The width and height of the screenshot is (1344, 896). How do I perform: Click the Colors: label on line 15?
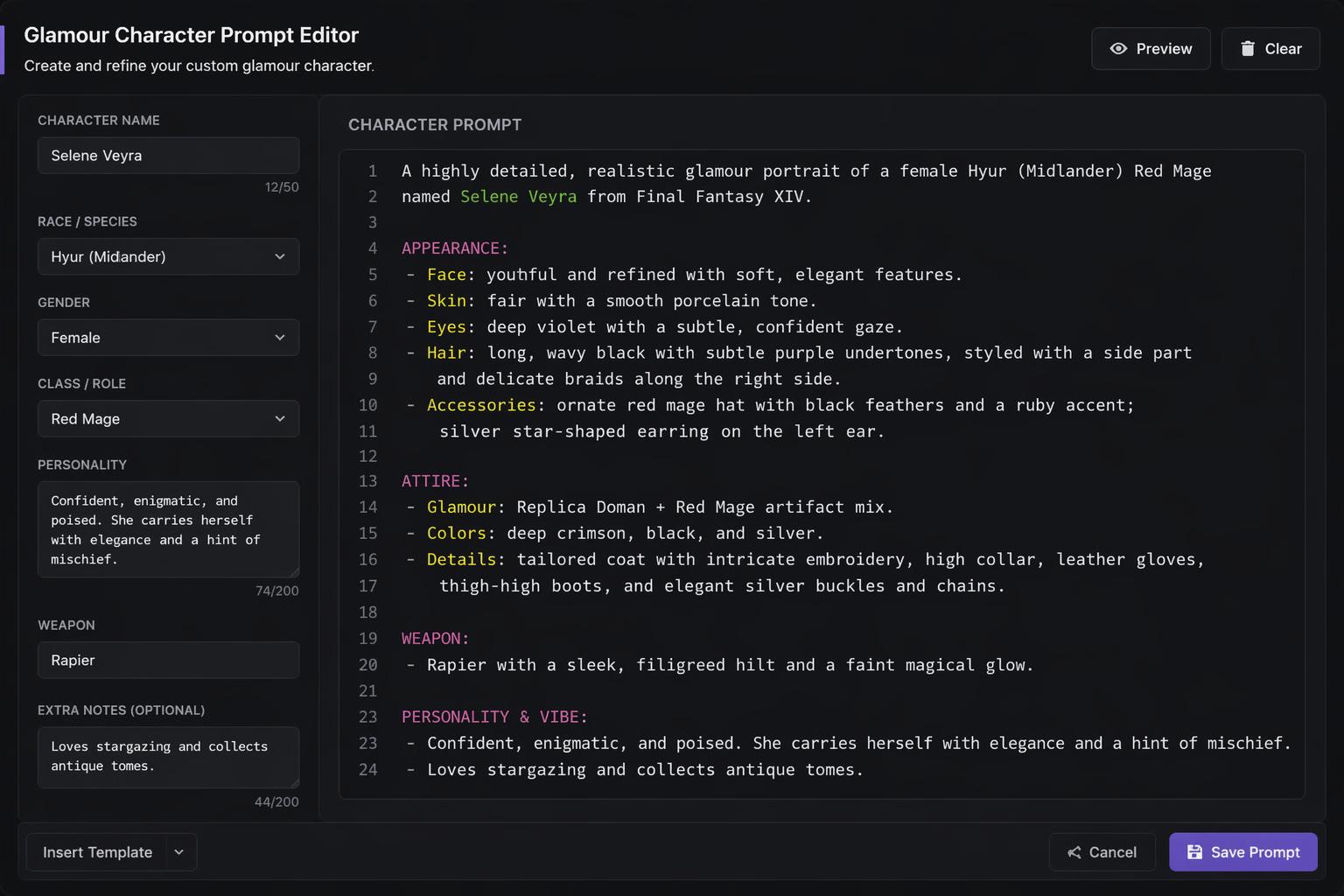tap(461, 534)
